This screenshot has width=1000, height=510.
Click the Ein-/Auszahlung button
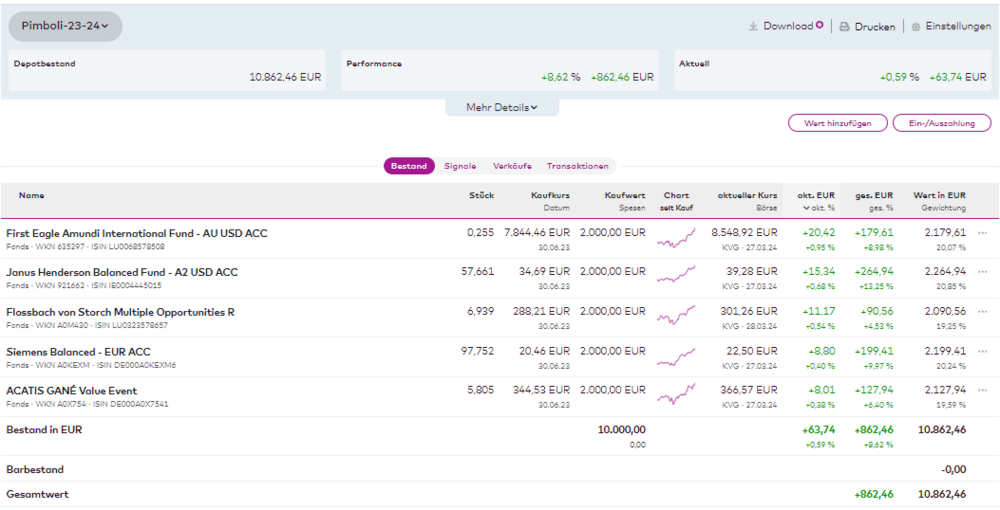point(942,123)
